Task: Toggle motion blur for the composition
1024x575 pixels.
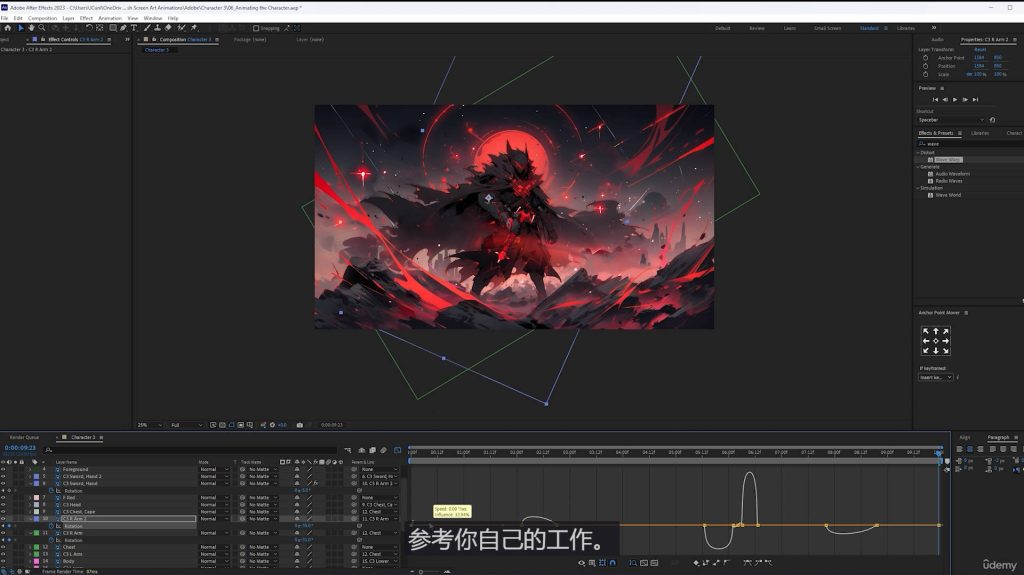Action: 383,450
